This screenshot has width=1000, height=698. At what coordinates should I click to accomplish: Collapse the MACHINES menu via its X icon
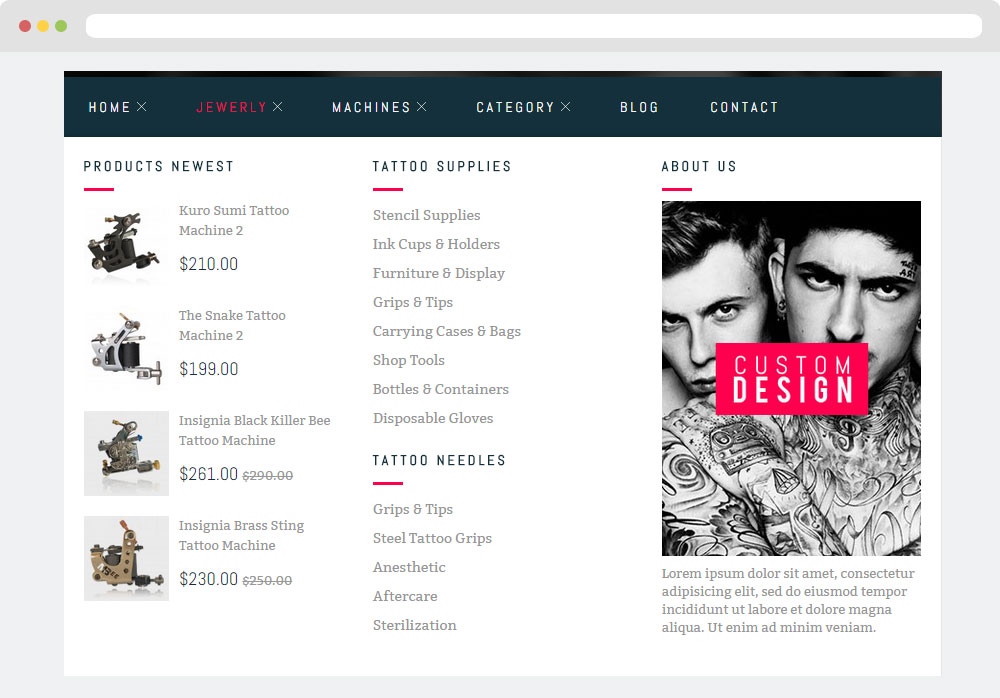(x=422, y=107)
